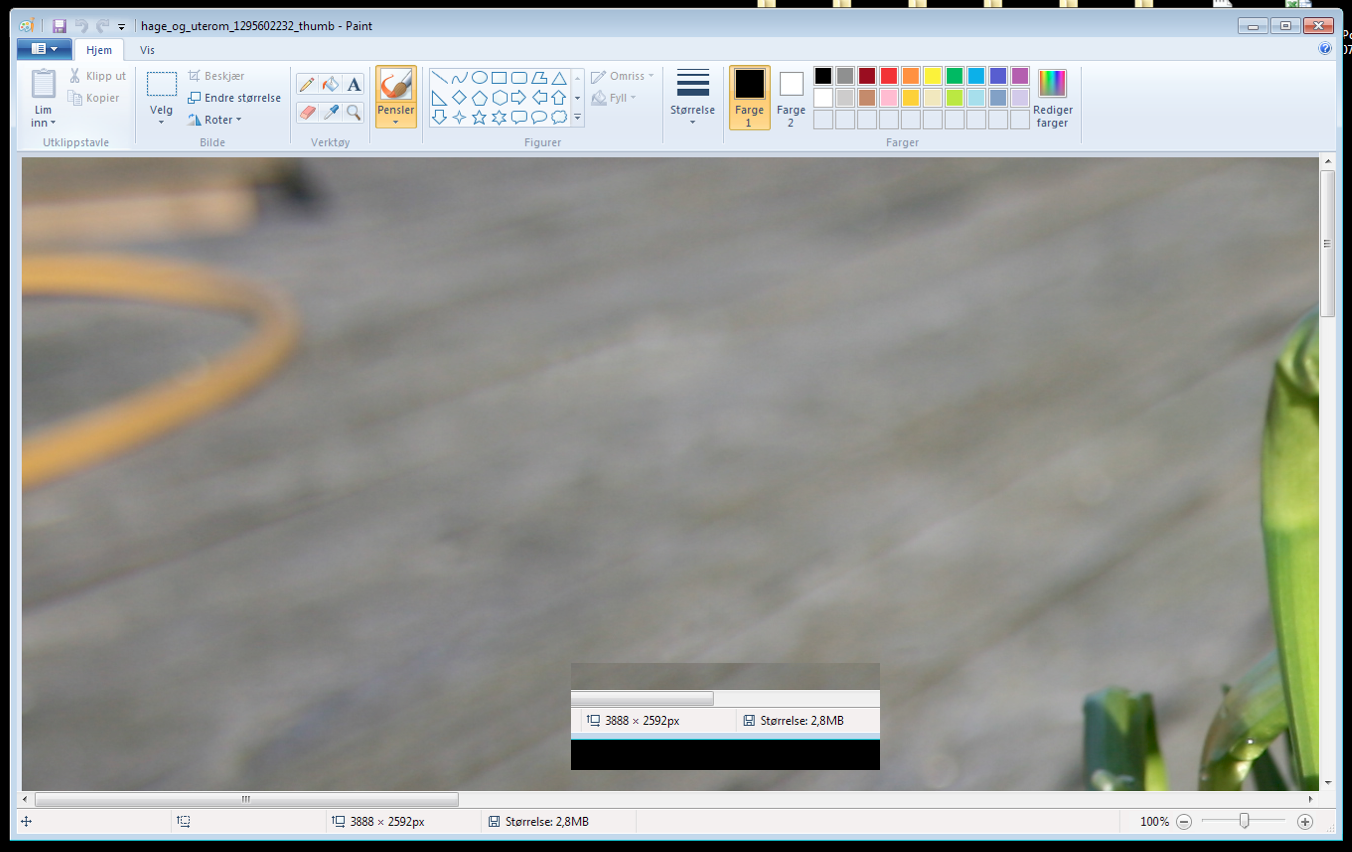
Task: Select the Eraser tool
Action: [307, 112]
